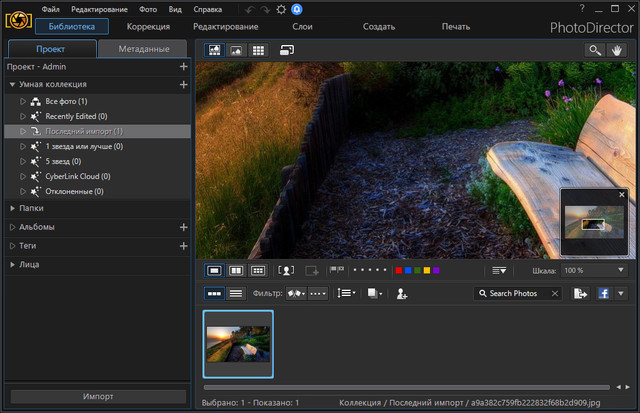Activate the zoom magnifier tool
This screenshot has width=640, height=413.
[x=595, y=49]
